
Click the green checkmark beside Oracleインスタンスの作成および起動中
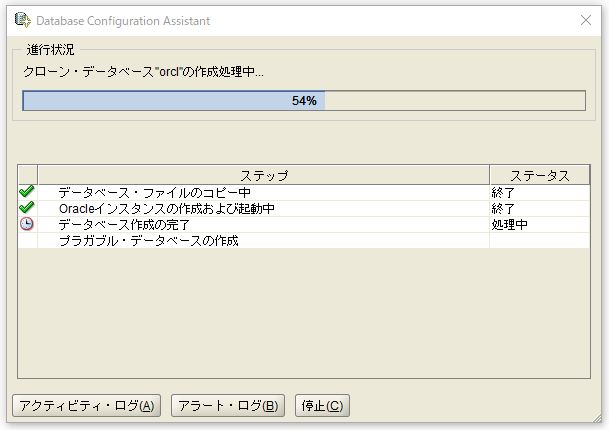pyautogui.click(x=27, y=207)
